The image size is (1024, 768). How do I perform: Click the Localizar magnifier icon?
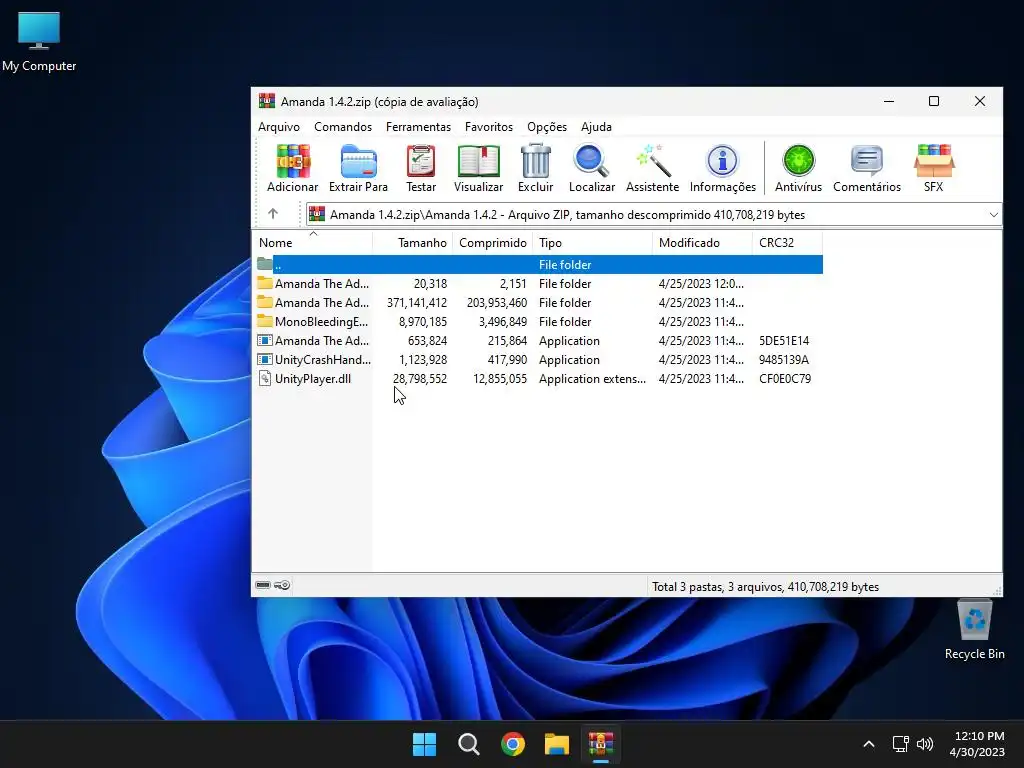(592, 168)
